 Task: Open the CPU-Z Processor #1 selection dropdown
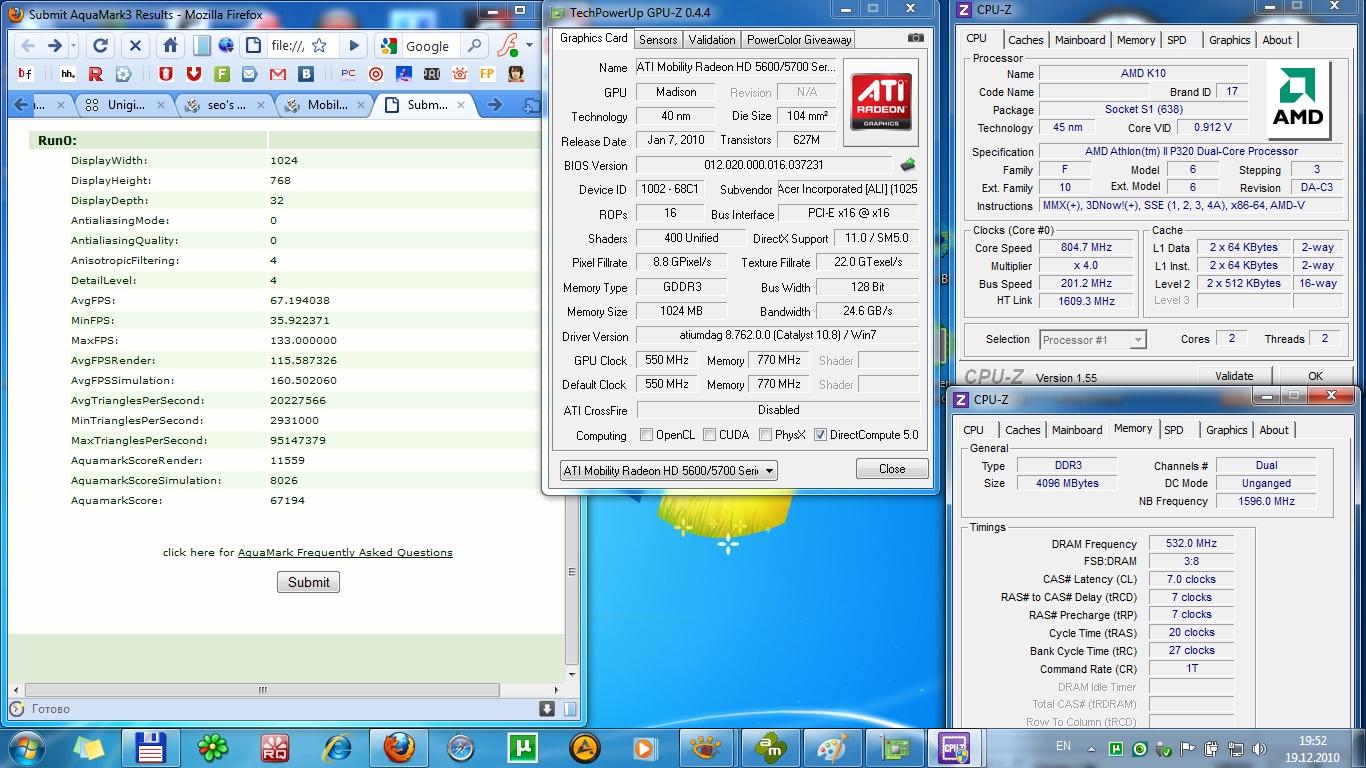[x=1093, y=340]
